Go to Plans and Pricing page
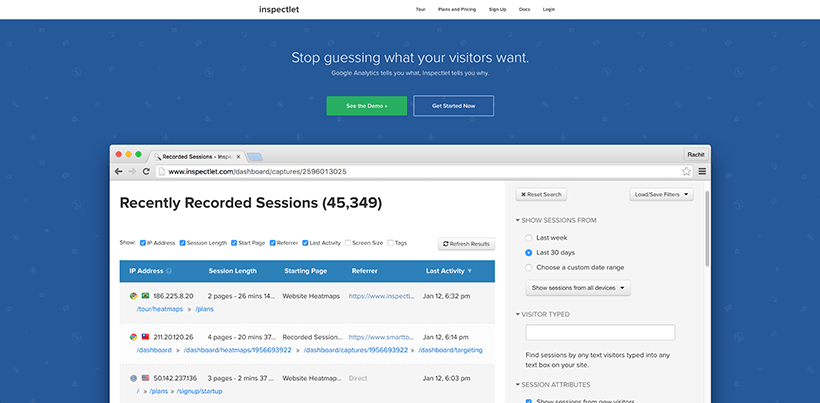 (x=457, y=9)
